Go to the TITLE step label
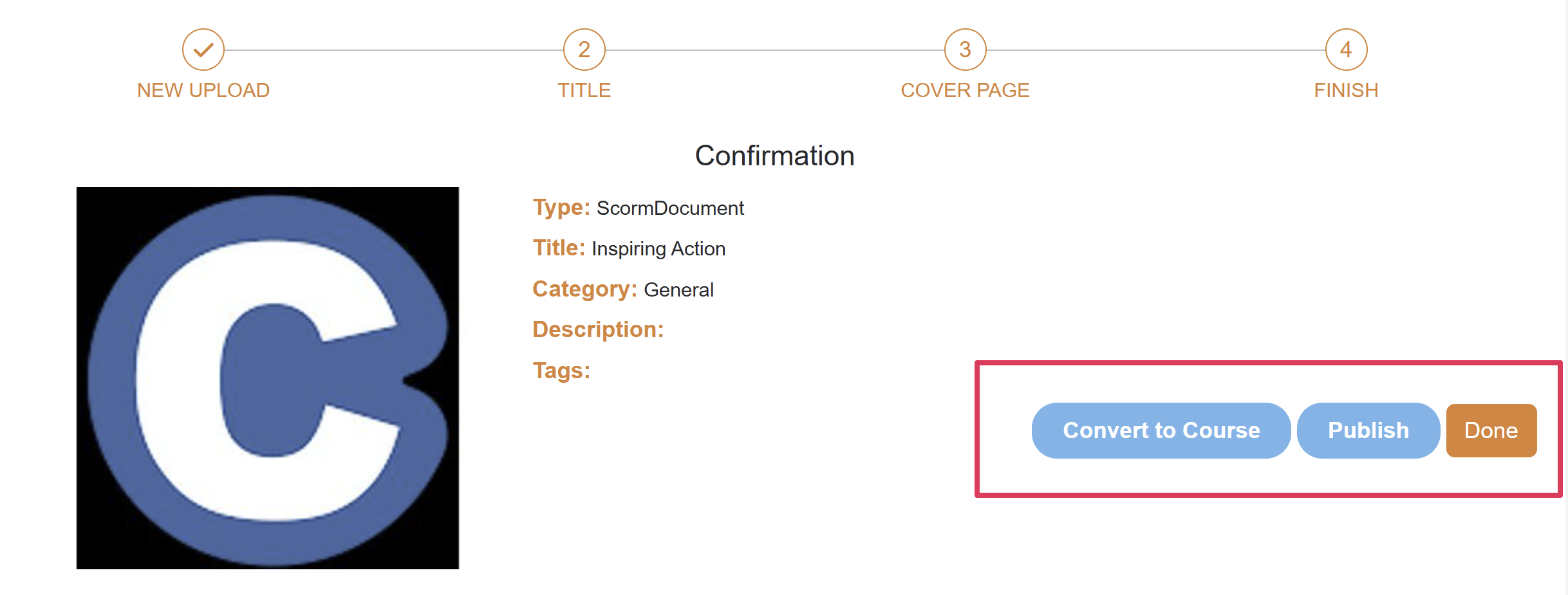The image size is (1568, 595). 584,90
